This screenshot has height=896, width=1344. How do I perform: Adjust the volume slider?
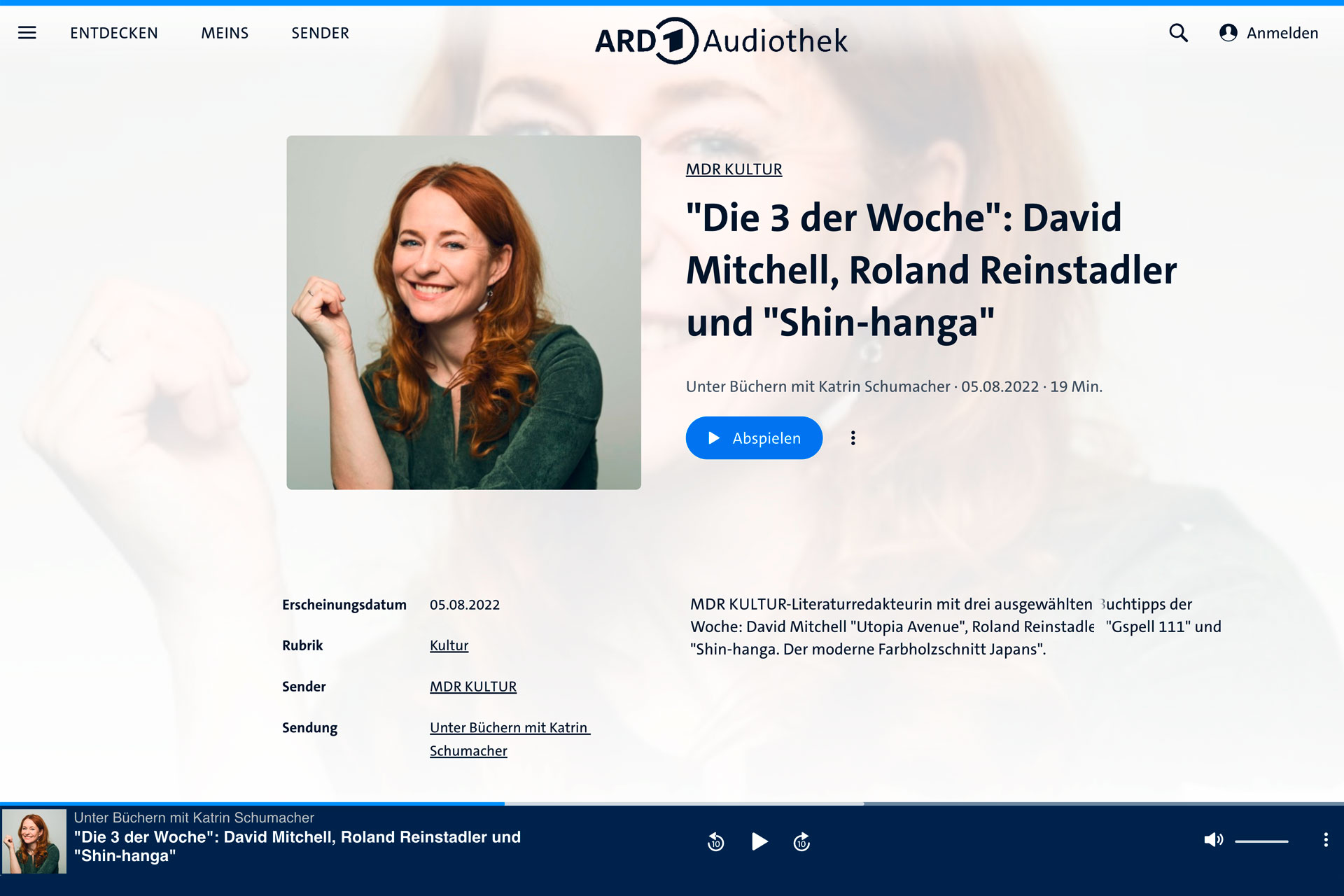tap(1261, 841)
